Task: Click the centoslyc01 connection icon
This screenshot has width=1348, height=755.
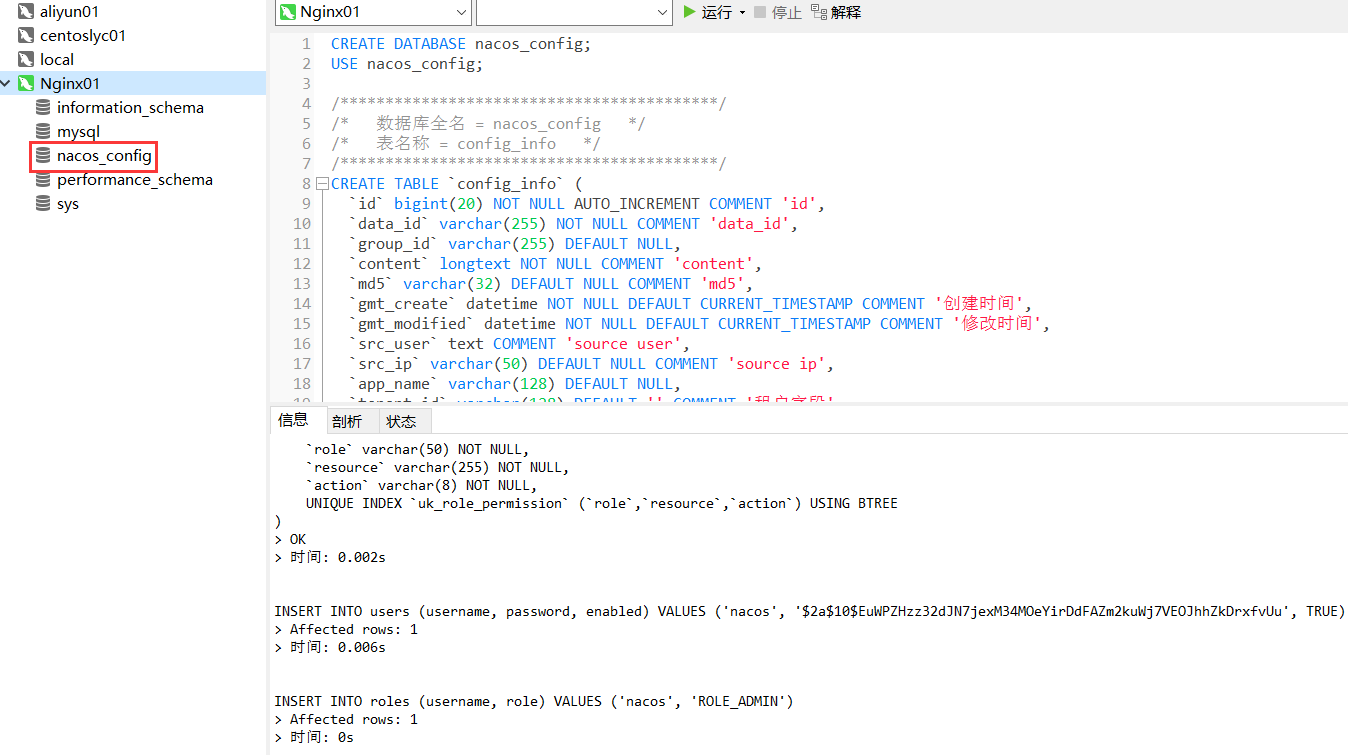Action: [x=25, y=36]
